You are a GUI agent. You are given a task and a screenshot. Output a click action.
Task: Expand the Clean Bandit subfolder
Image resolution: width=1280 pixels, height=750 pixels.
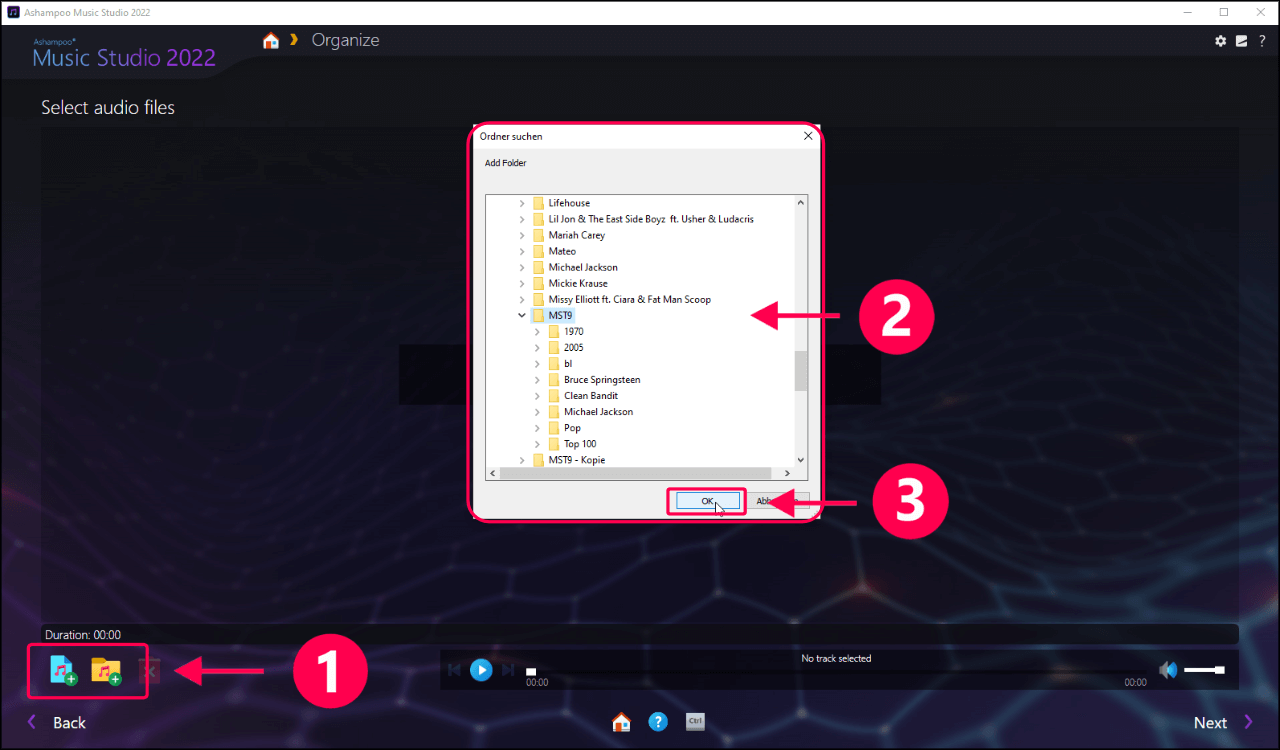pyautogui.click(x=538, y=395)
